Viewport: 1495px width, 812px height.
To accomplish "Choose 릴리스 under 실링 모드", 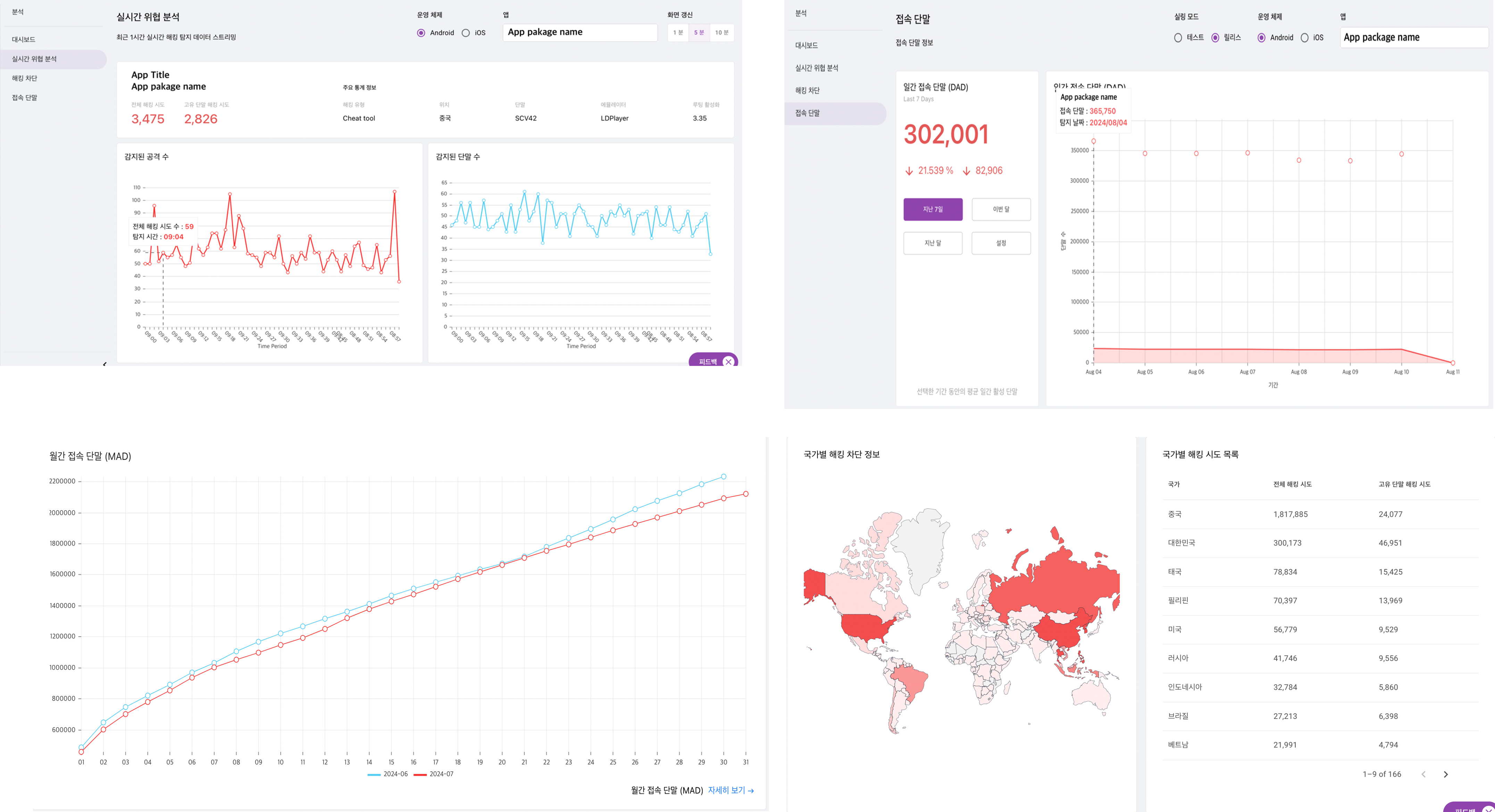I will (1215, 38).
